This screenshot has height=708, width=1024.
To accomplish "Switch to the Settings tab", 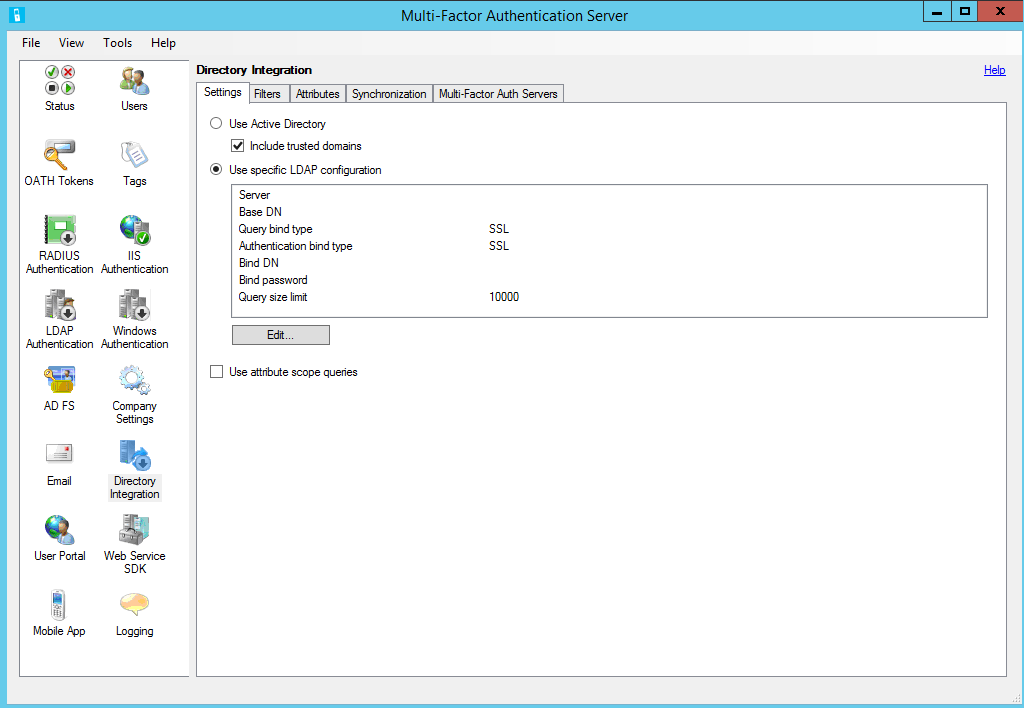I will [223, 92].
